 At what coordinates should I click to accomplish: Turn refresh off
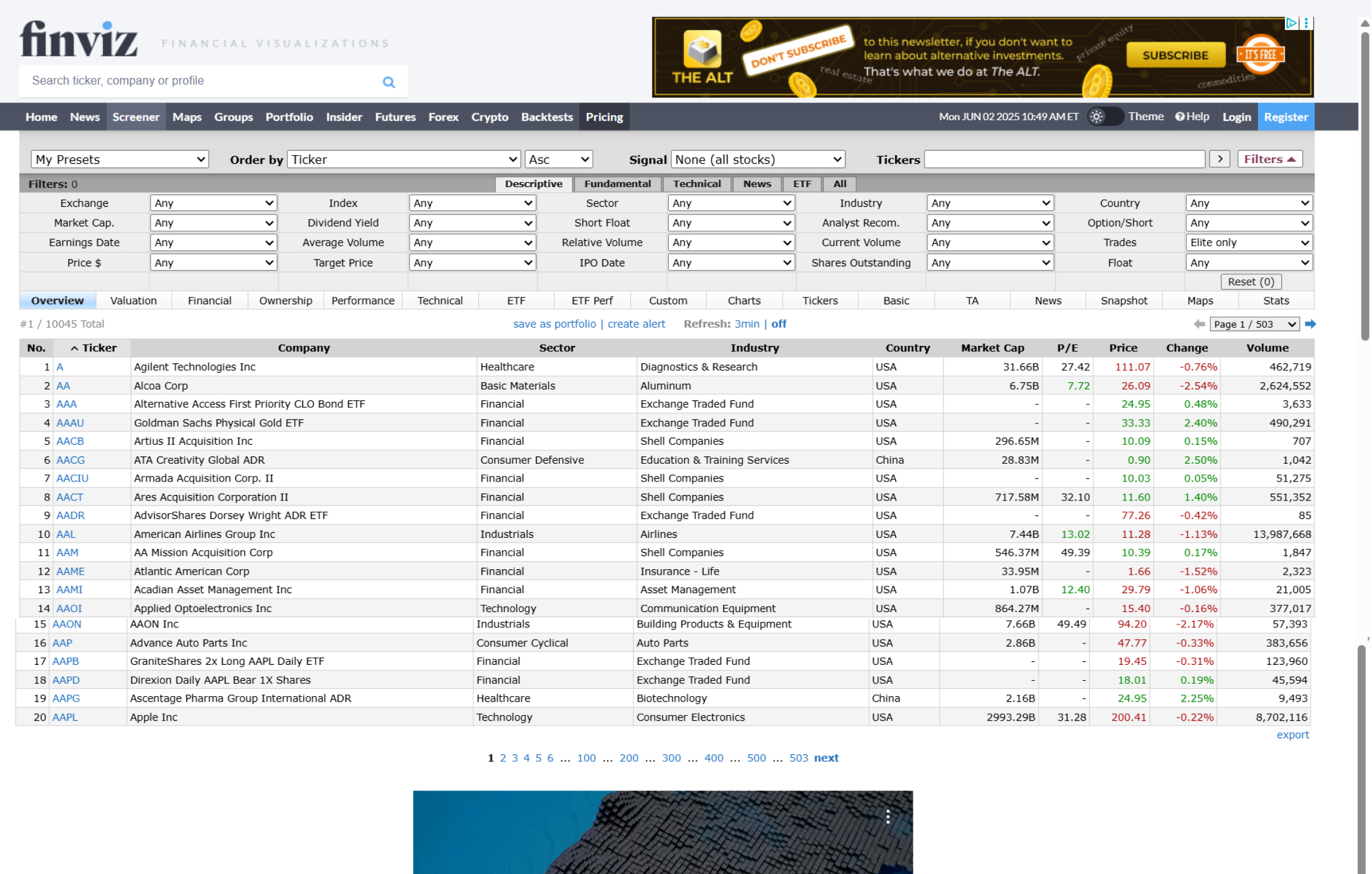click(779, 324)
